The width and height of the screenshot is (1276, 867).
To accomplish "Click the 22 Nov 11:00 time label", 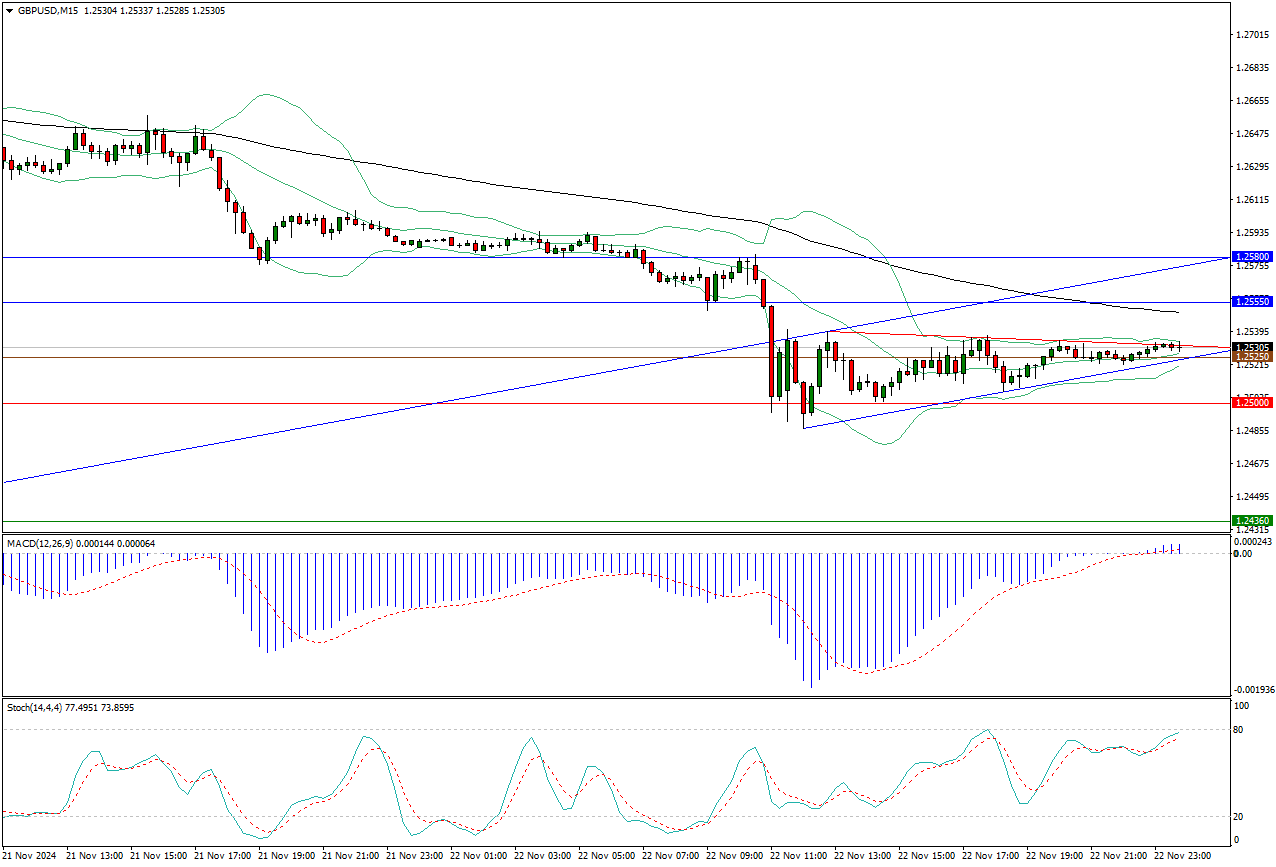I will (x=799, y=857).
